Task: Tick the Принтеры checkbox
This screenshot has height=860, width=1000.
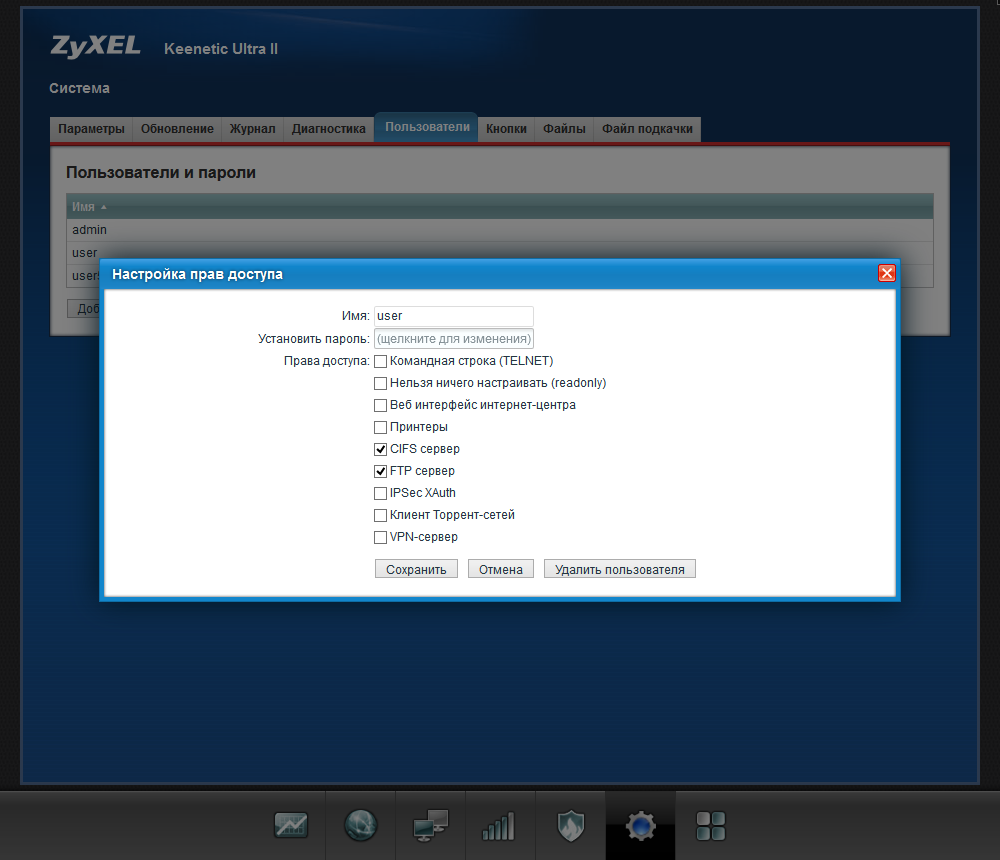Action: (380, 427)
